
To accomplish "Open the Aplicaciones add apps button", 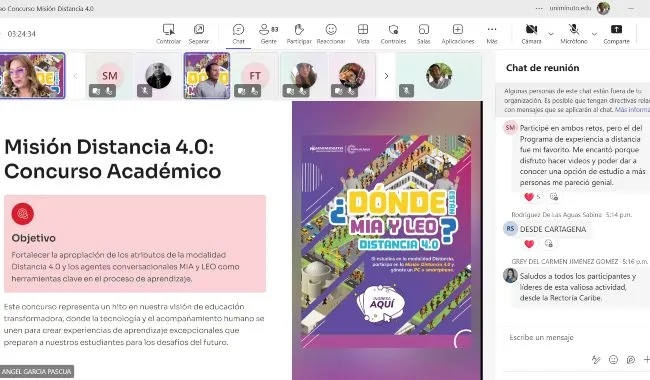I will [x=458, y=34].
